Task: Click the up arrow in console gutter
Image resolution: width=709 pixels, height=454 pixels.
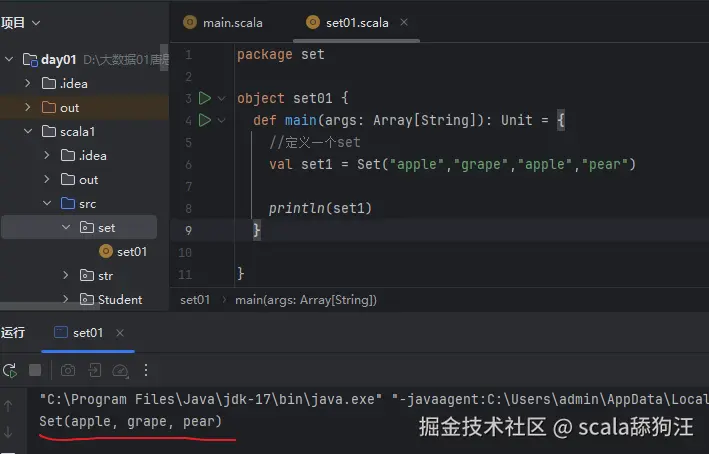Action: [x=8, y=406]
